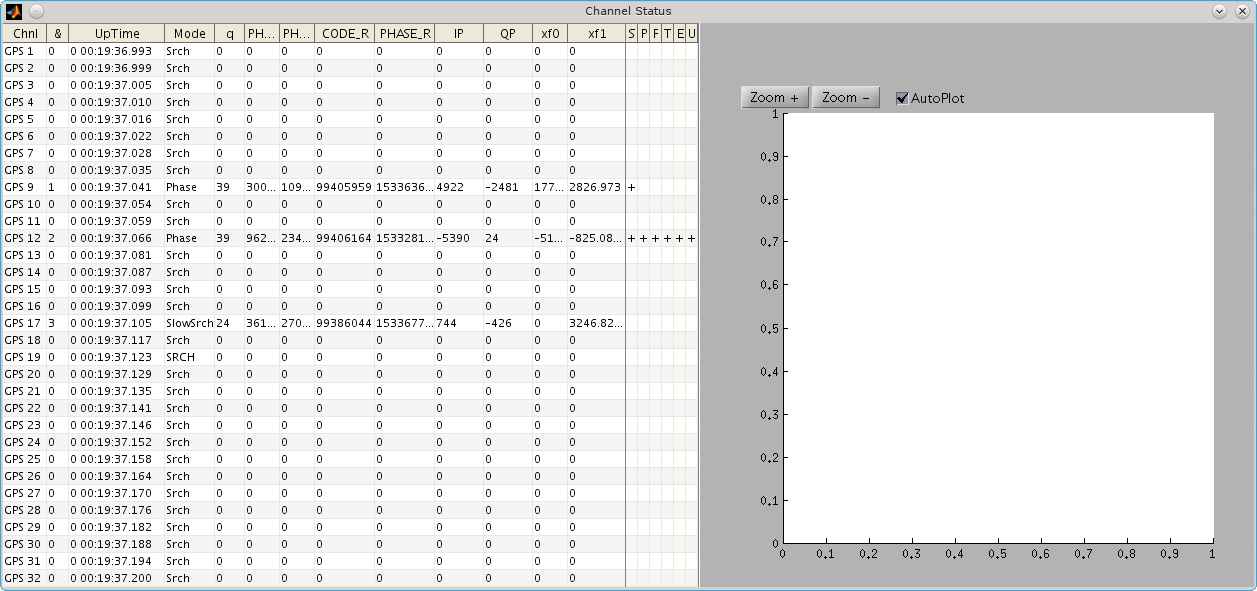The width and height of the screenshot is (1257, 591).
Task: Click the Chnl column header
Action: [x=25, y=34]
